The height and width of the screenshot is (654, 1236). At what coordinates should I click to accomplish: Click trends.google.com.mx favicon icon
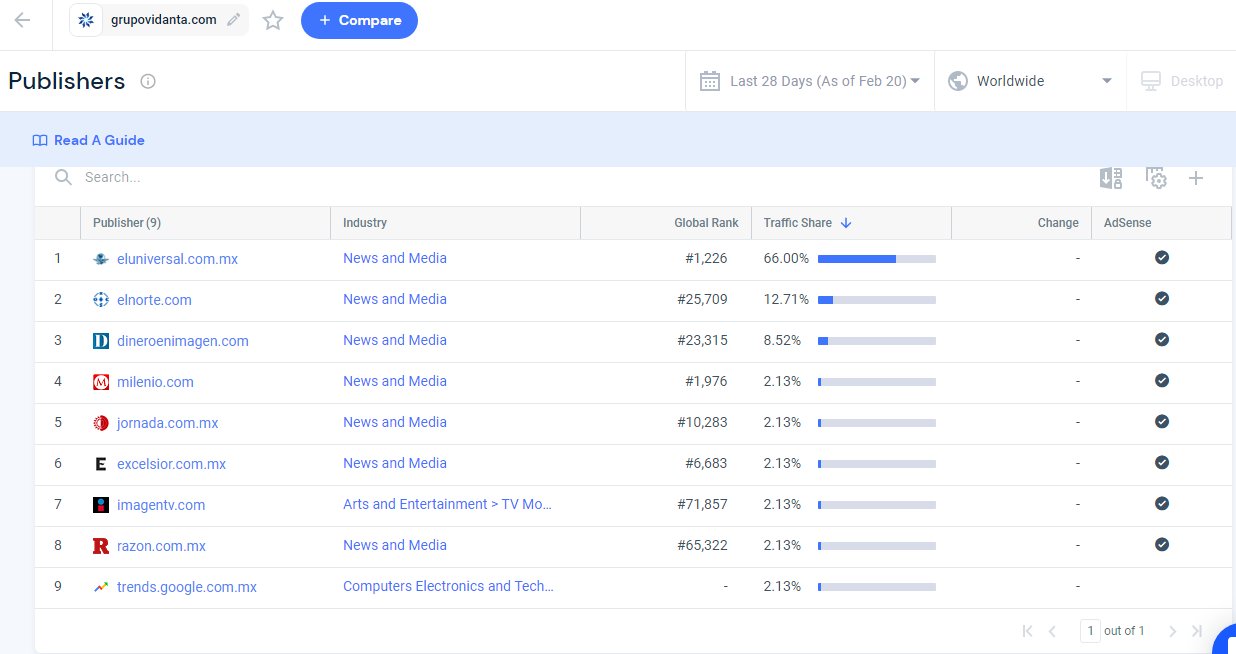click(100, 587)
